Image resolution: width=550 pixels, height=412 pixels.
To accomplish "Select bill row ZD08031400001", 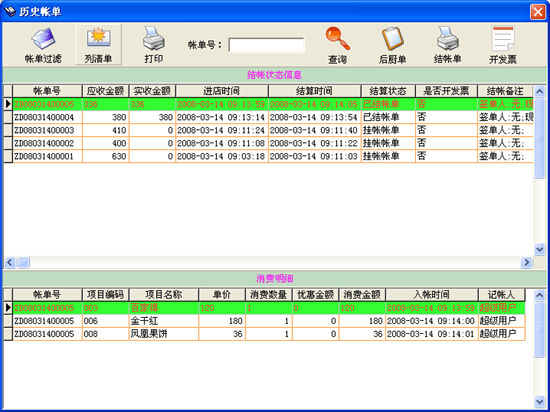I will pos(268,156).
